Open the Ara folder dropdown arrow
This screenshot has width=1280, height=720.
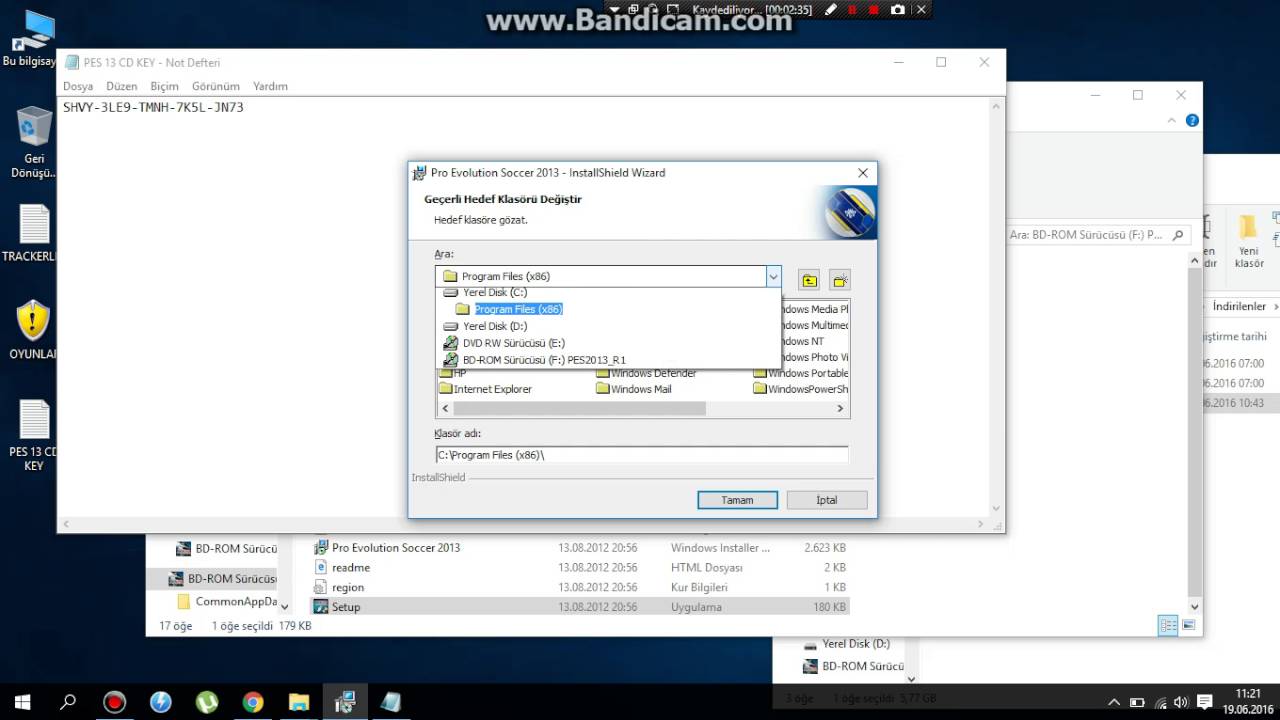tap(773, 276)
